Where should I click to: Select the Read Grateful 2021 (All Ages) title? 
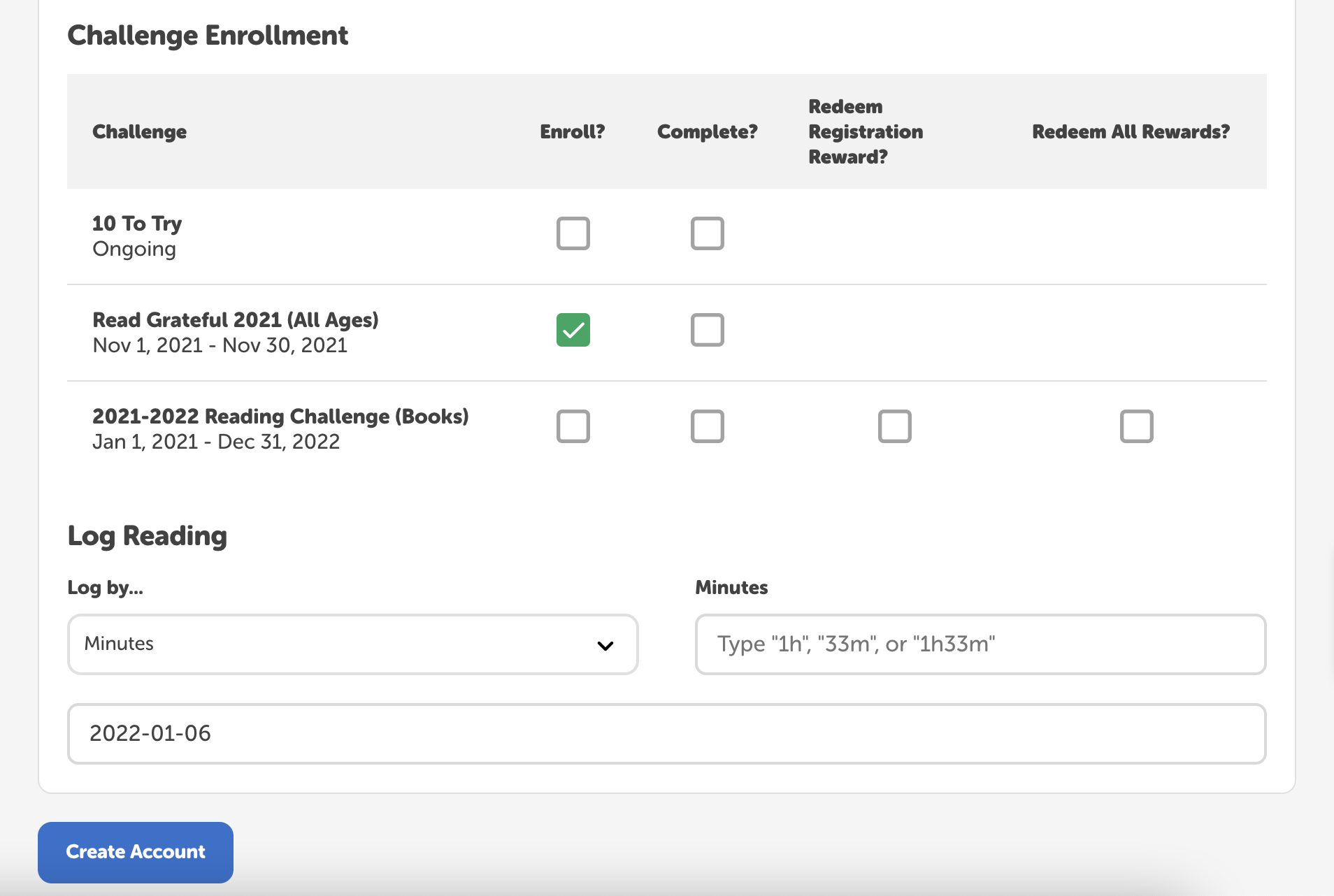pos(236,320)
